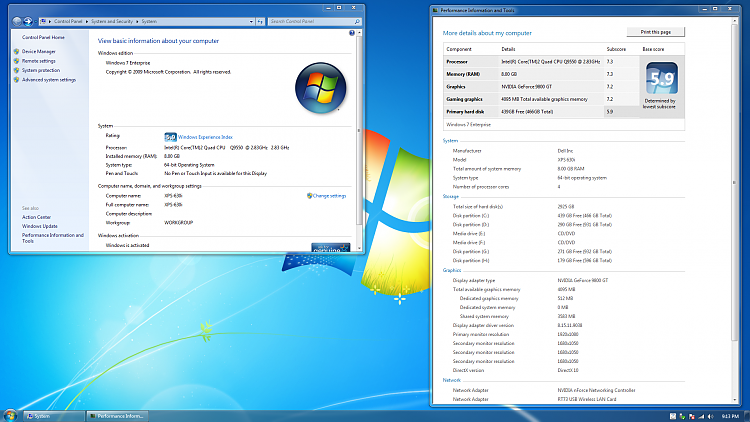
Task: Go back with the System window Back arrow
Action: click(x=17, y=21)
